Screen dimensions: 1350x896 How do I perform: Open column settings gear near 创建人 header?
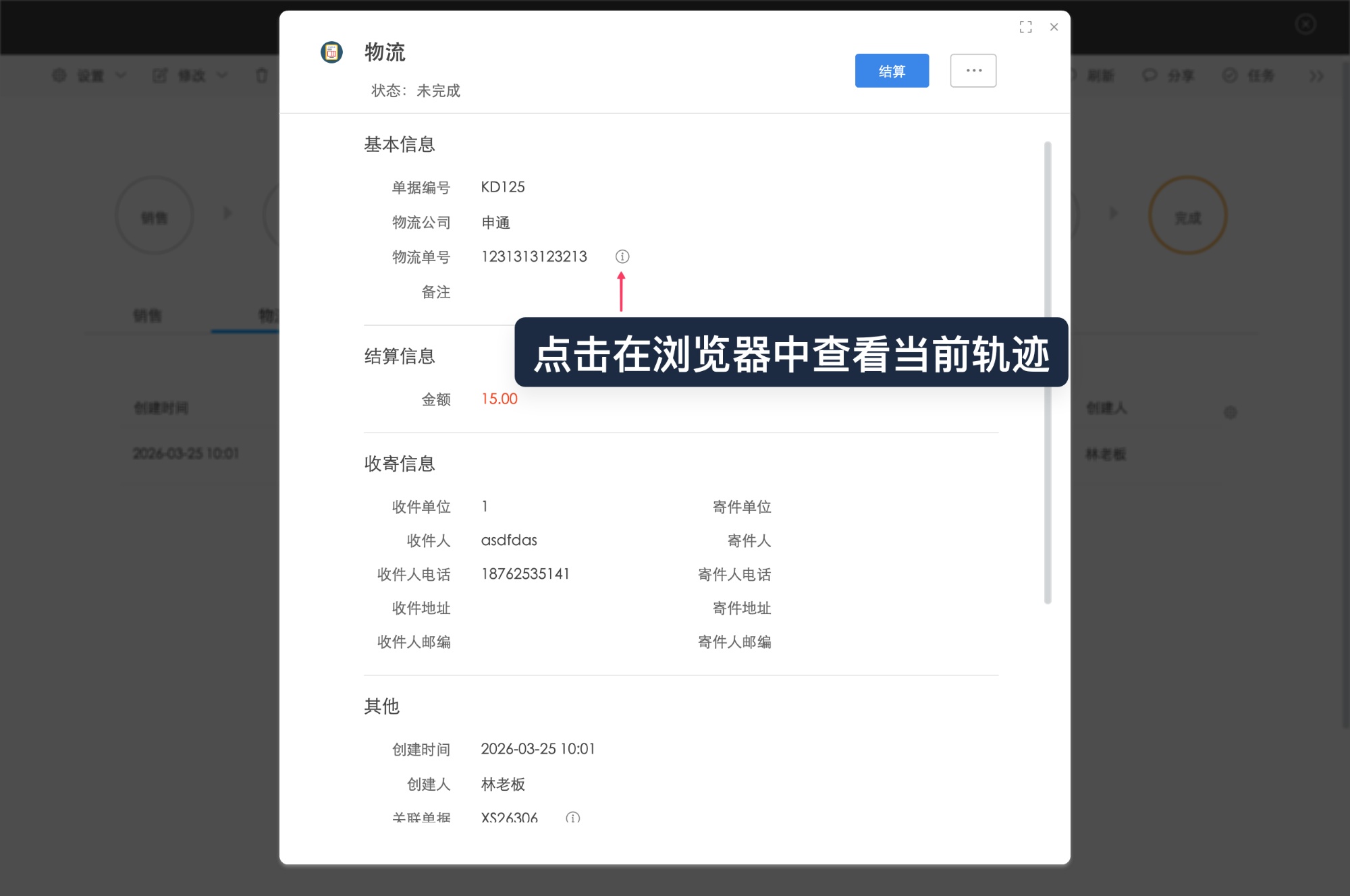(1231, 412)
